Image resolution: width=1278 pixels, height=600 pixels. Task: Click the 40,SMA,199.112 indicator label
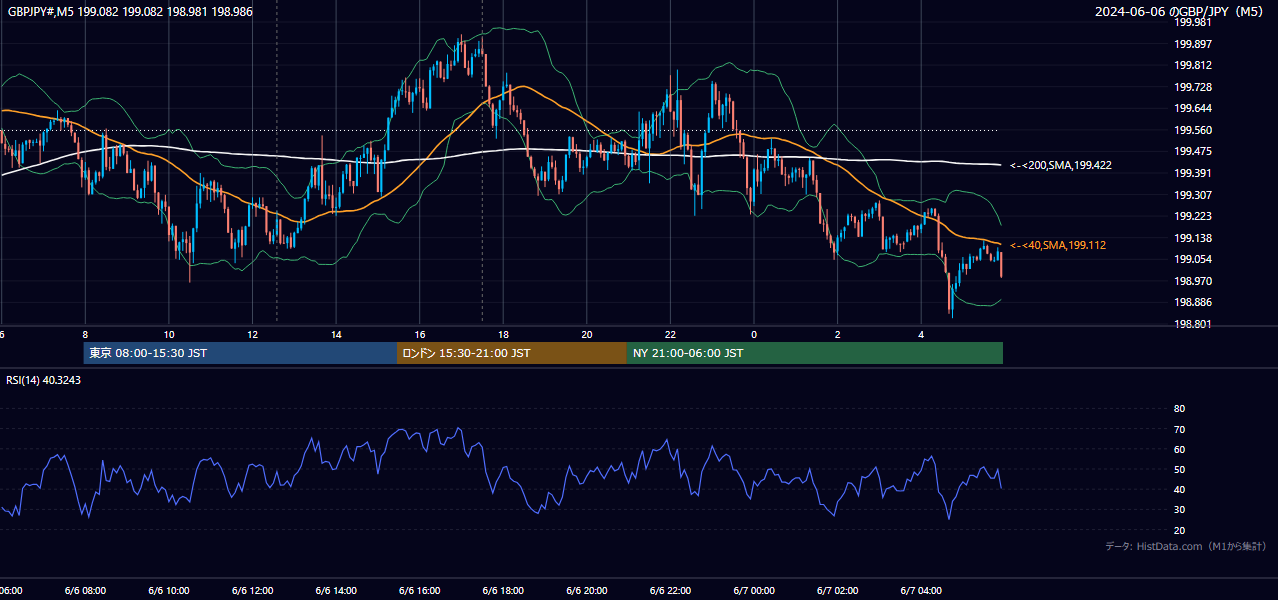click(x=1057, y=245)
